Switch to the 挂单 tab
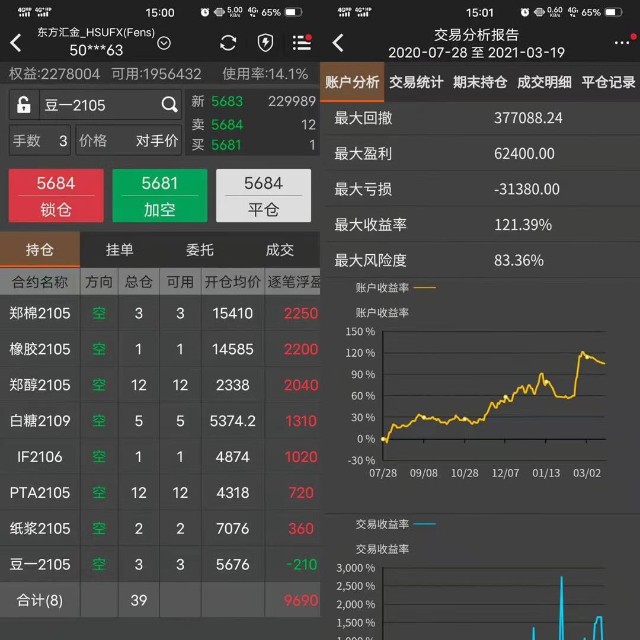The image size is (640, 640). click(120, 249)
